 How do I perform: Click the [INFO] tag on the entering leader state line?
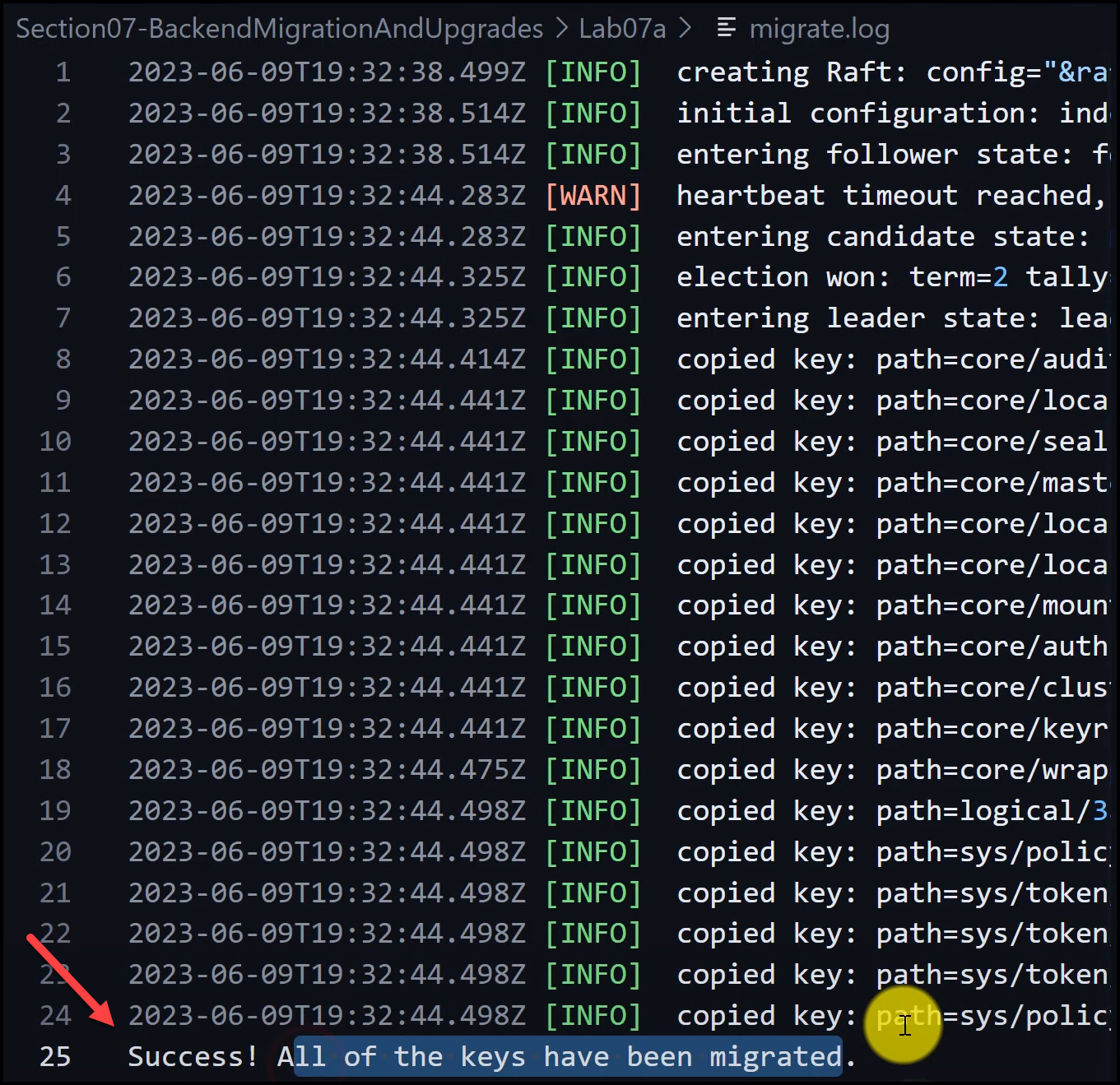[593, 318]
